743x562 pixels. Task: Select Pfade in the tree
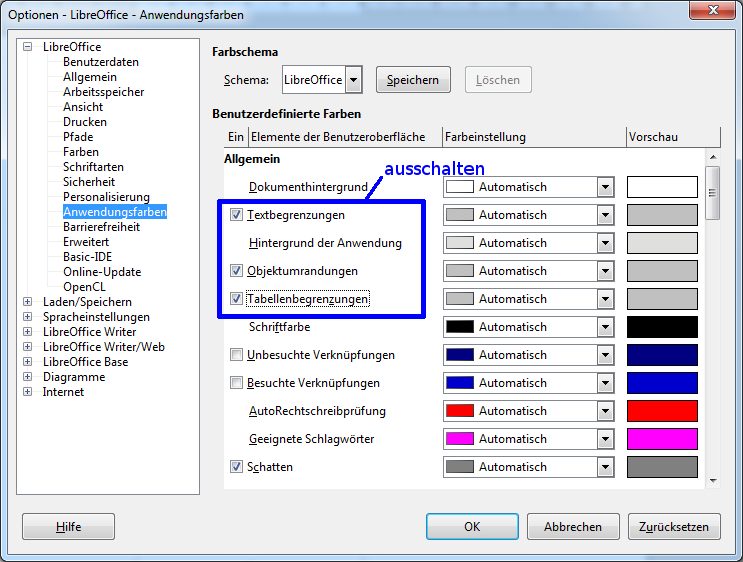(78, 136)
